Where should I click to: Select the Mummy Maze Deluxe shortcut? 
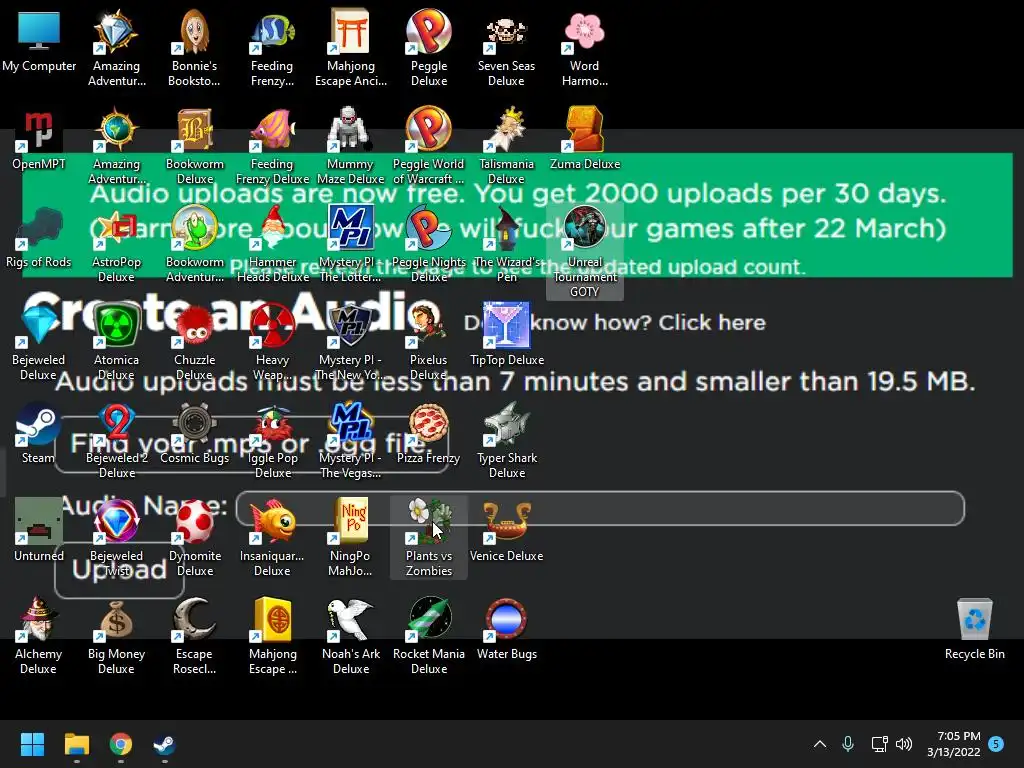351,147
